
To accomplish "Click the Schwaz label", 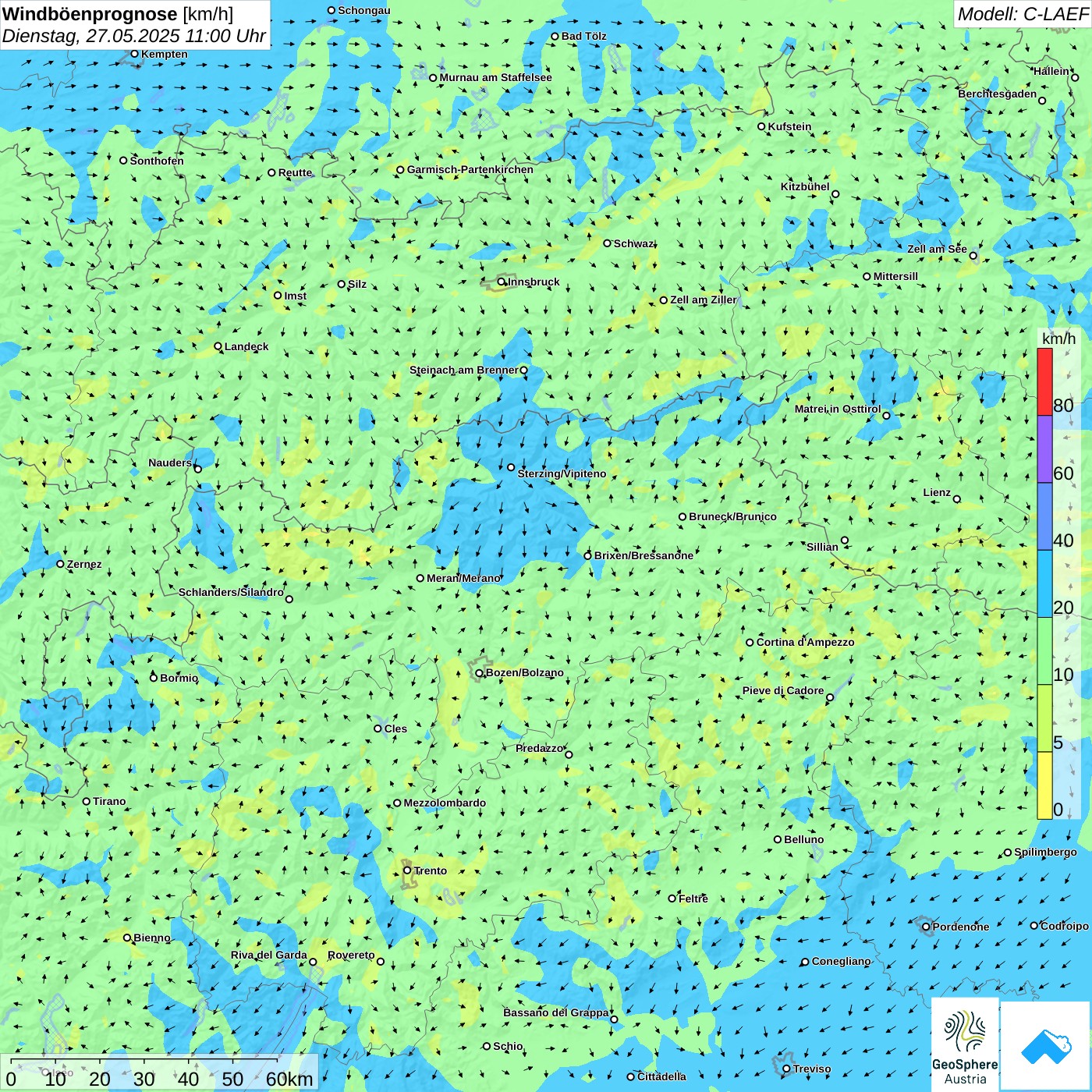I will (x=633, y=243).
